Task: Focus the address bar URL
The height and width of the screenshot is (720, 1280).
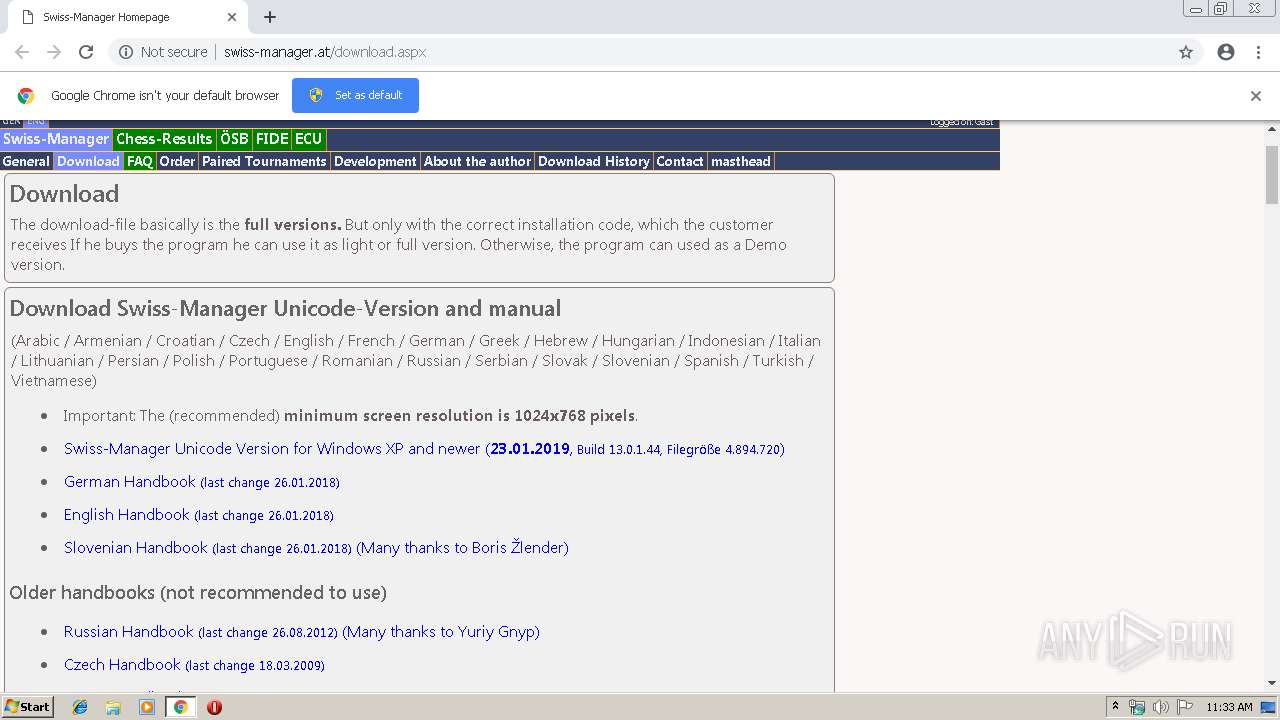Action: click(325, 52)
